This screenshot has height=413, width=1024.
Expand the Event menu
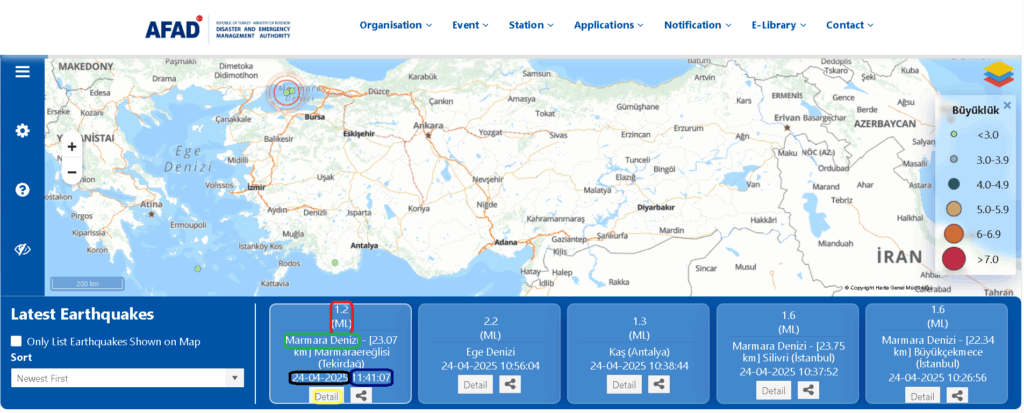tap(470, 25)
